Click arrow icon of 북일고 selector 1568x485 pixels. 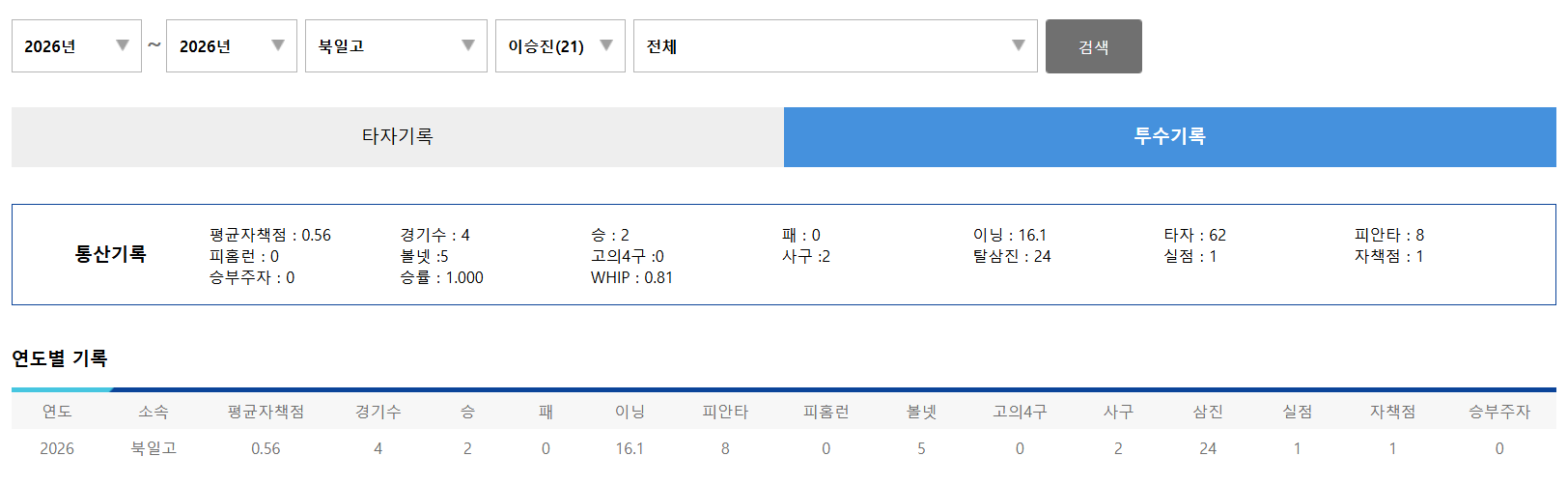468,45
